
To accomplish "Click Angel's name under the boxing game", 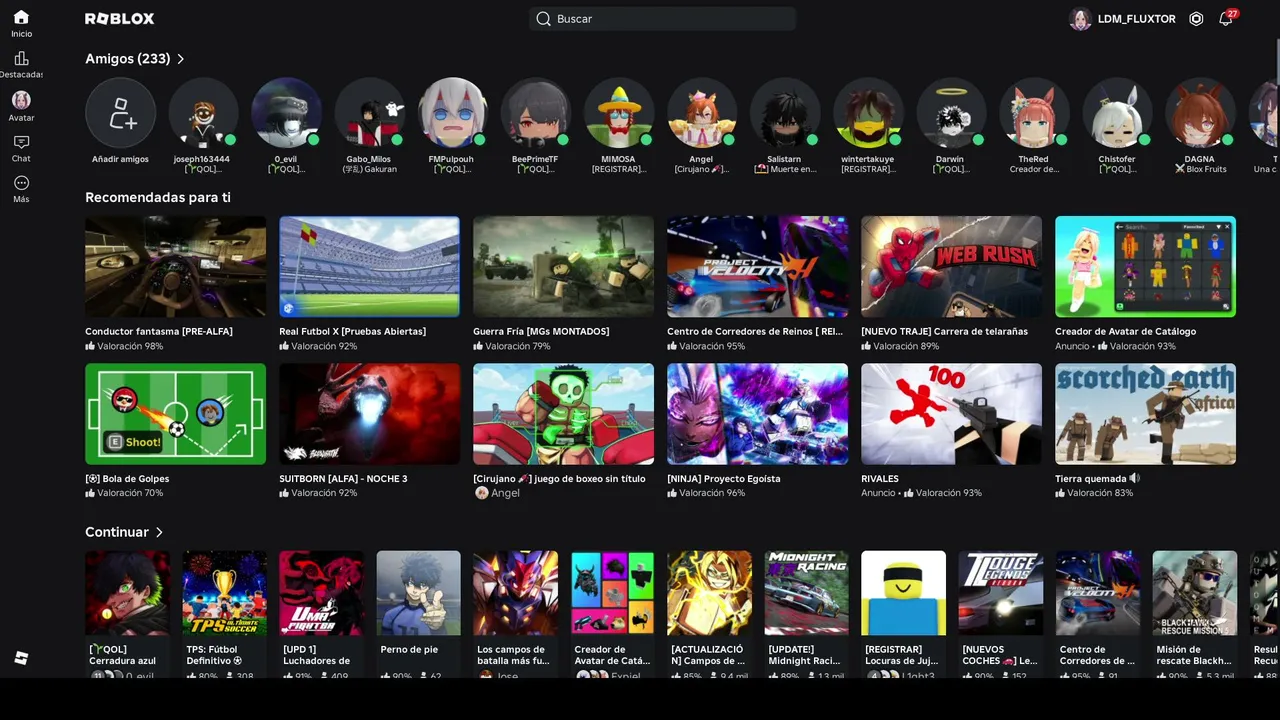I will 505,493.
